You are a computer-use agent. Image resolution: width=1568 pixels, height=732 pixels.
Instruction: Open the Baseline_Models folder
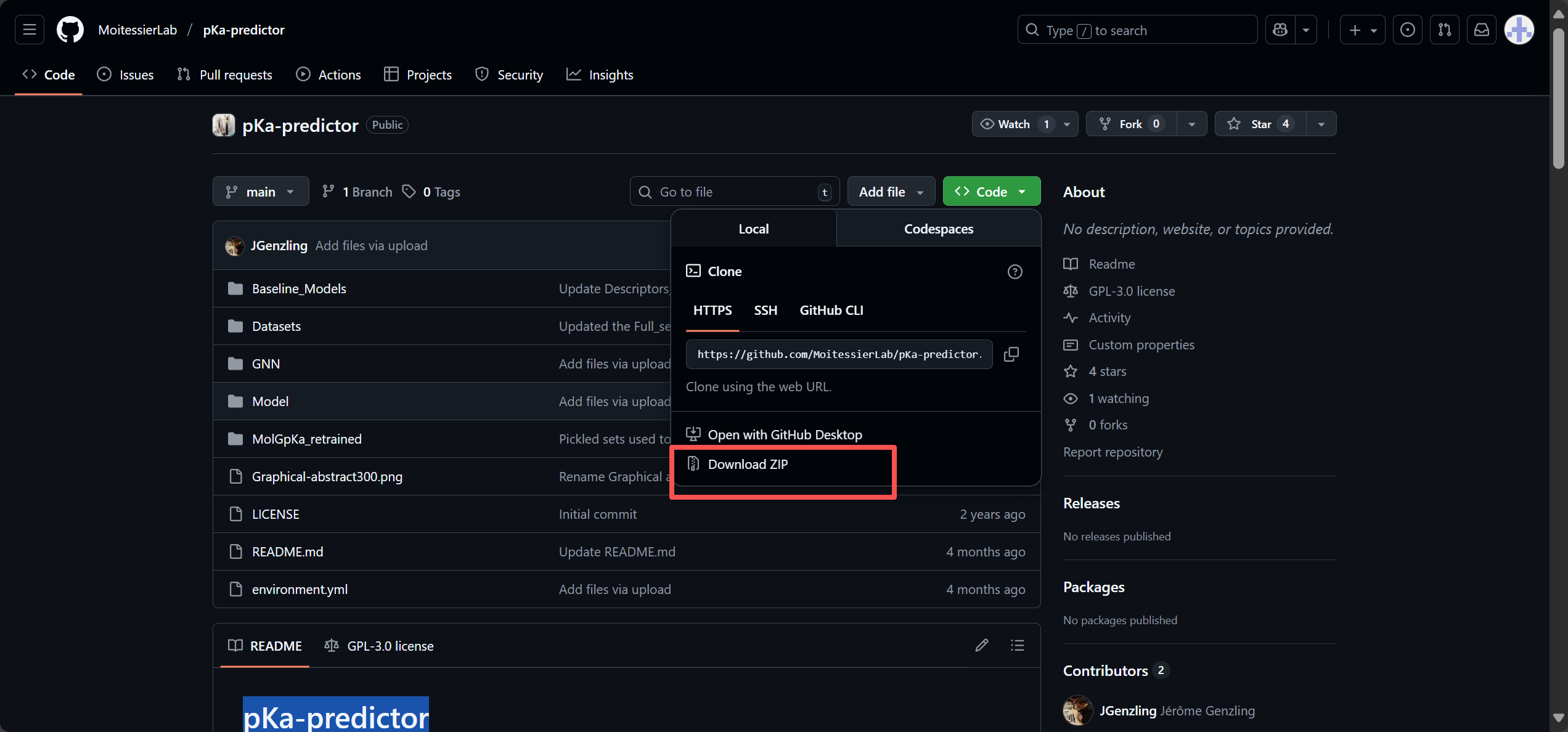(299, 288)
